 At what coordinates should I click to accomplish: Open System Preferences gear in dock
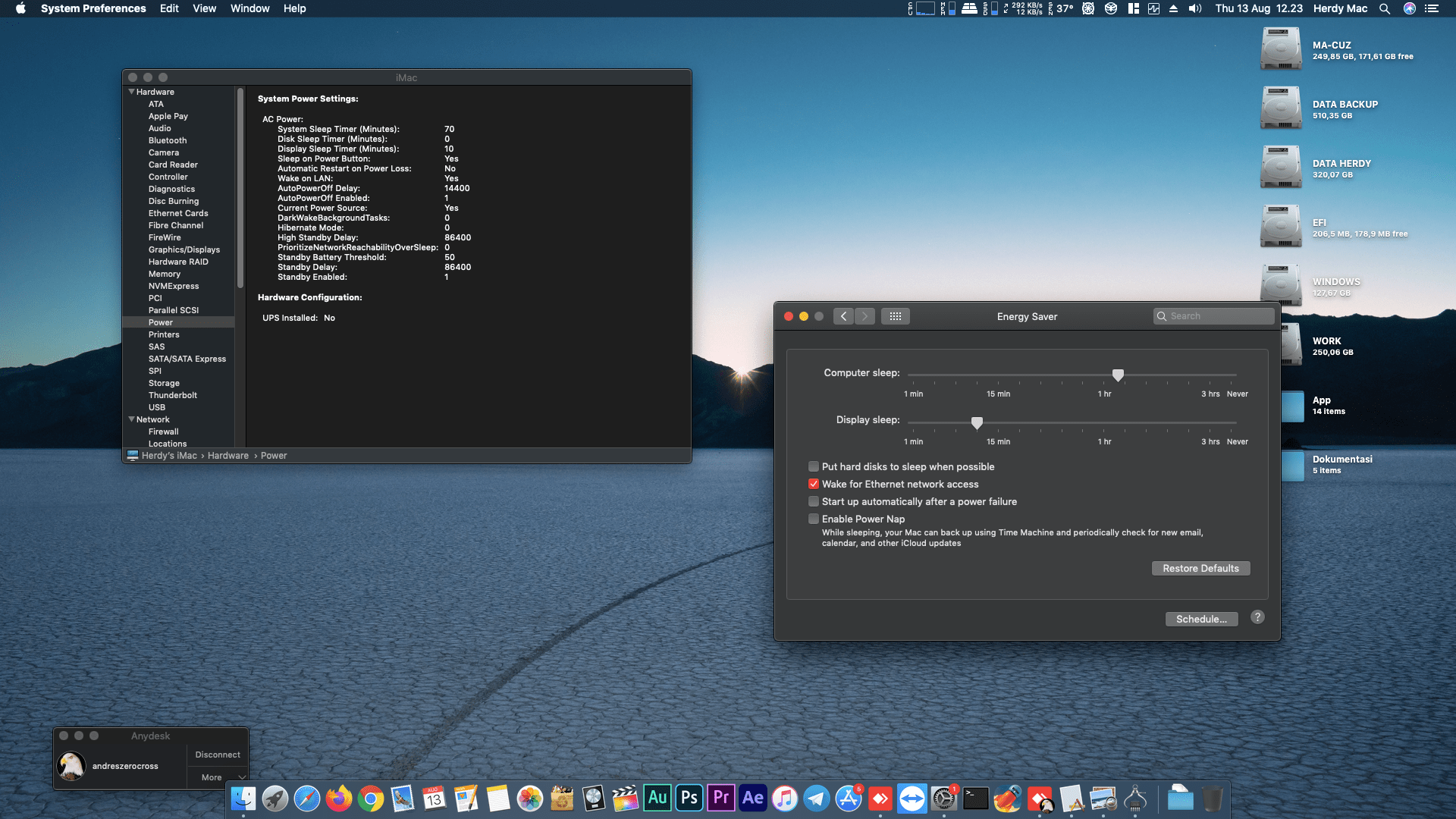coord(944,799)
